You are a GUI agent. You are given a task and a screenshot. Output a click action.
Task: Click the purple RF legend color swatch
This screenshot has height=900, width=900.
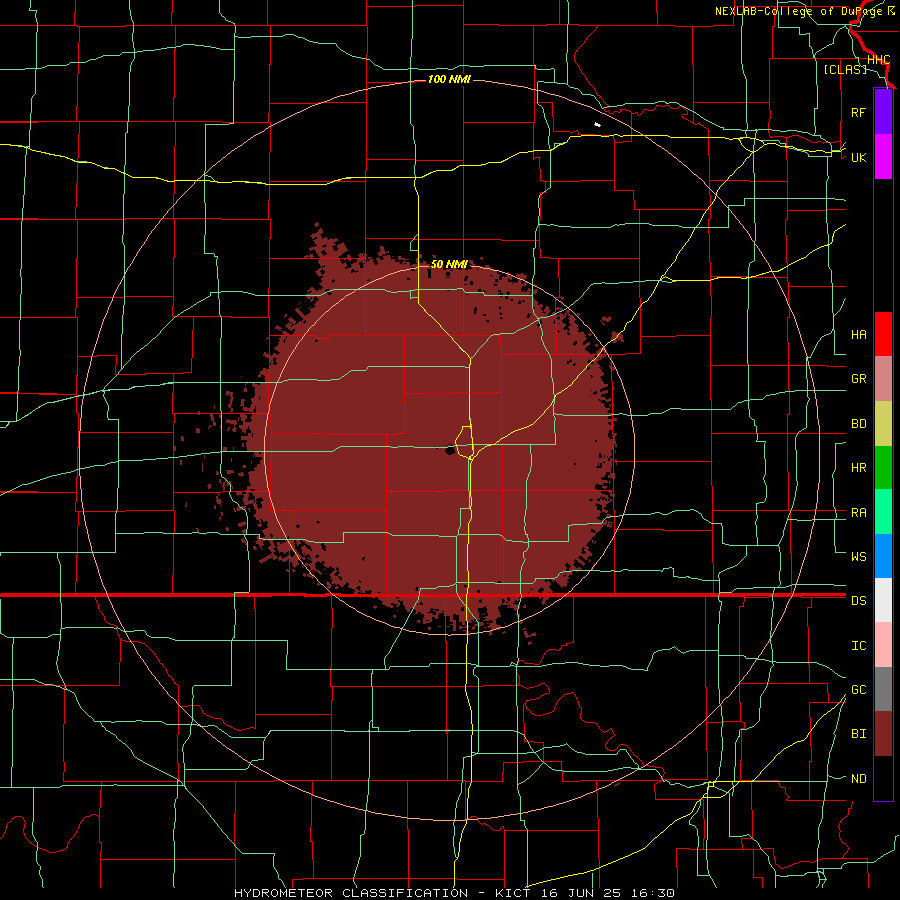pyautogui.click(x=883, y=112)
